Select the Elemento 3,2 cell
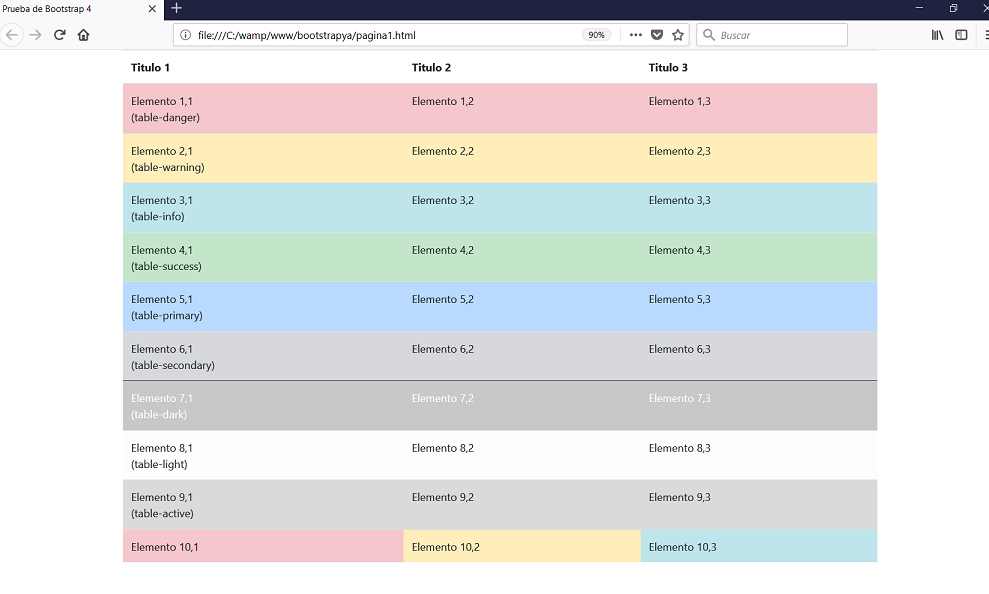 click(522, 207)
